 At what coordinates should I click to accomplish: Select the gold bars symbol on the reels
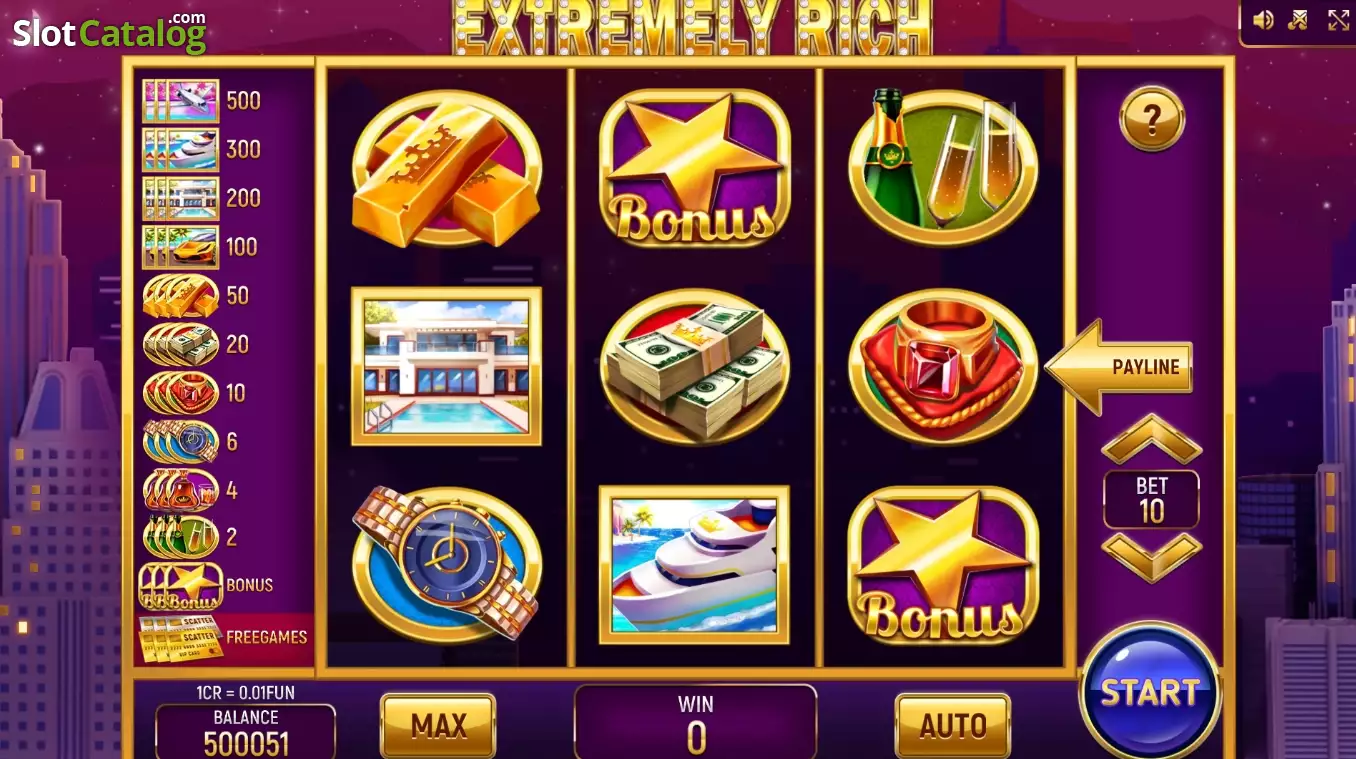tap(446, 167)
